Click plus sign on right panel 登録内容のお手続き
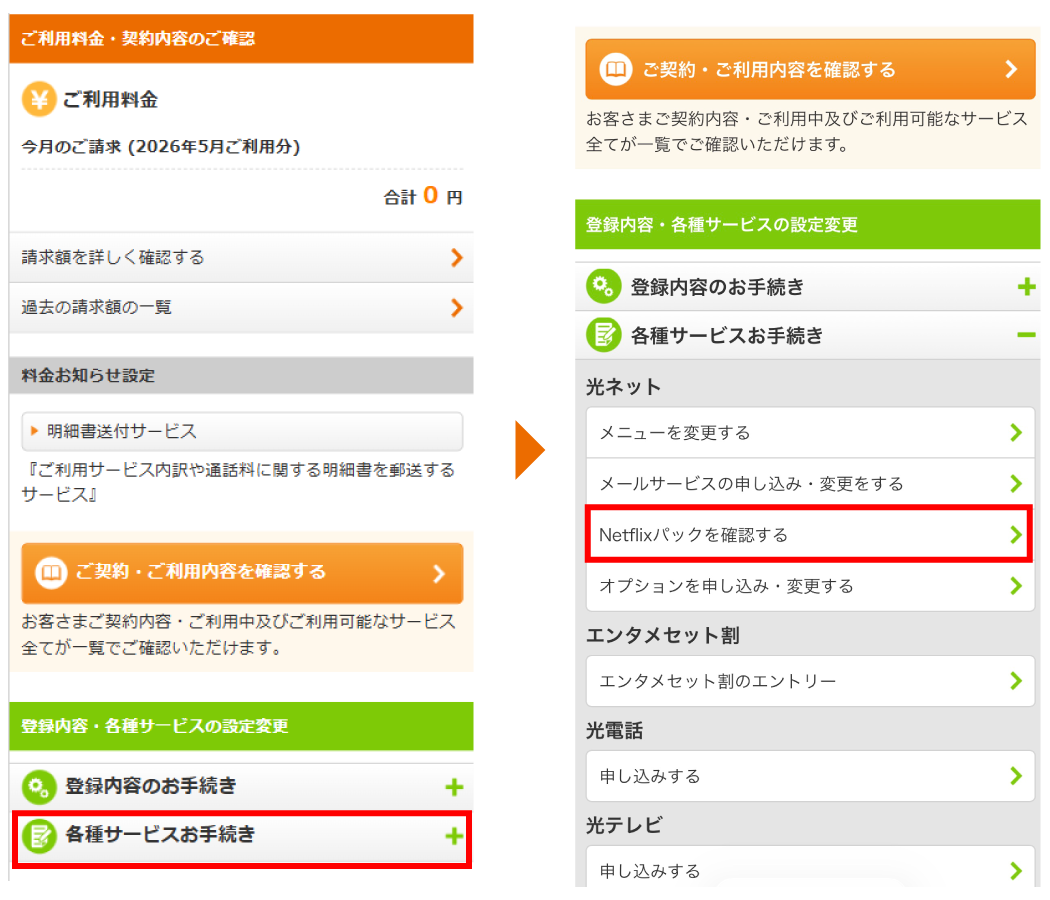 point(1027,287)
